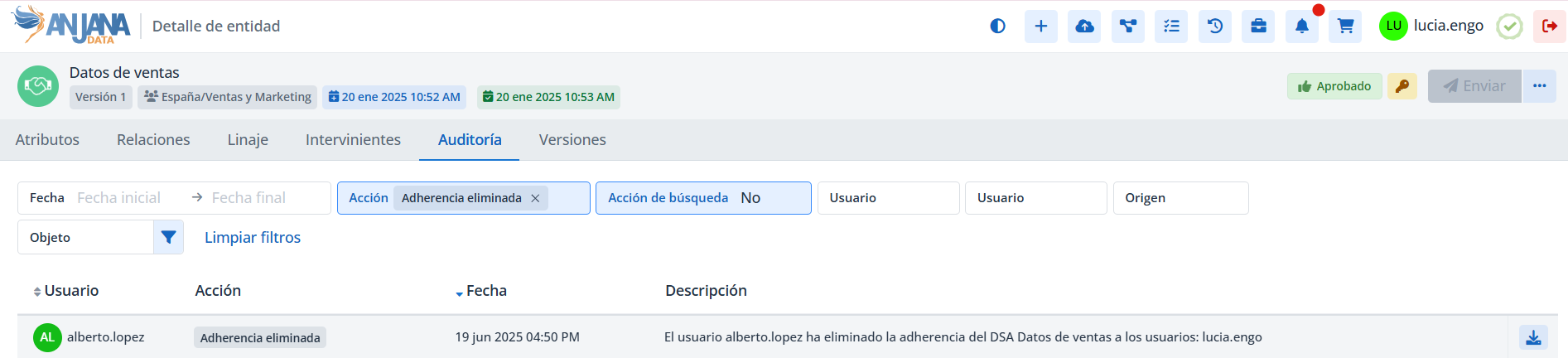1568x358 pixels.
Task: Toggle the dark/light contrast theme
Action: pos(997,27)
